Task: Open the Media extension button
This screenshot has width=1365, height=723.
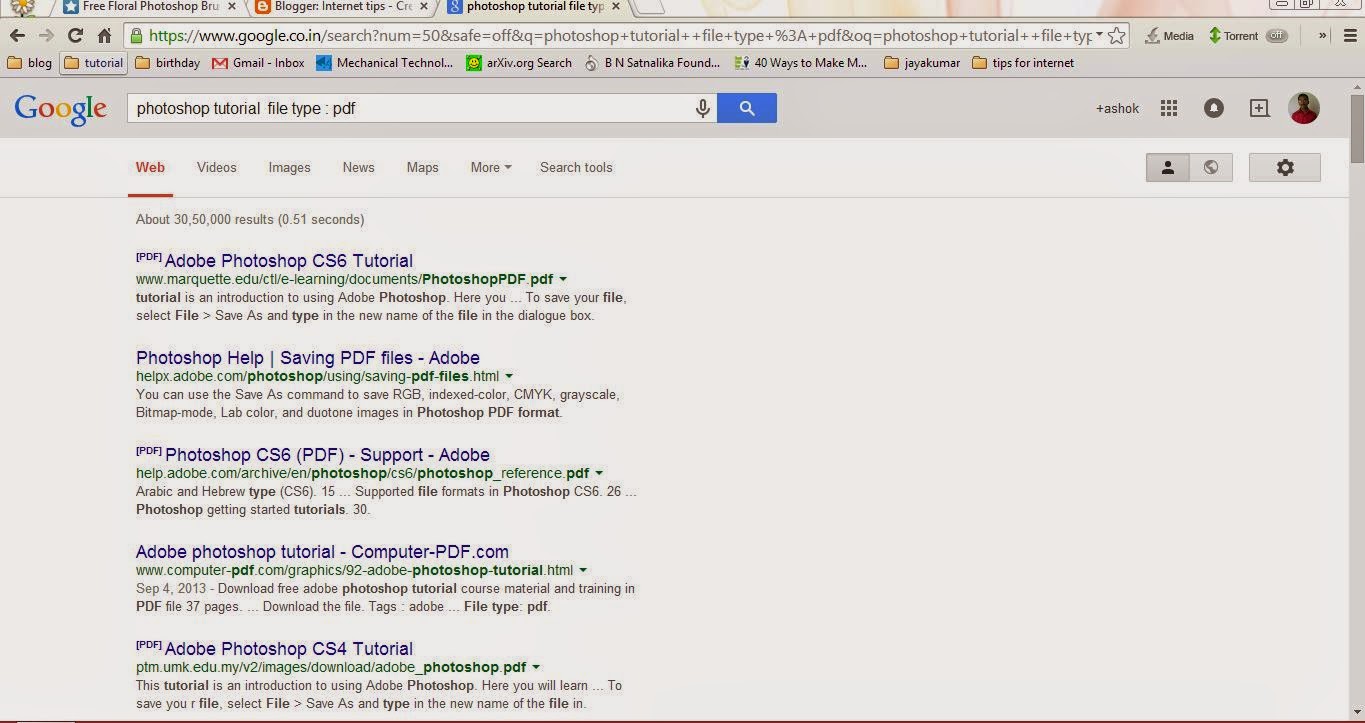Action: tap(1169, 36)
